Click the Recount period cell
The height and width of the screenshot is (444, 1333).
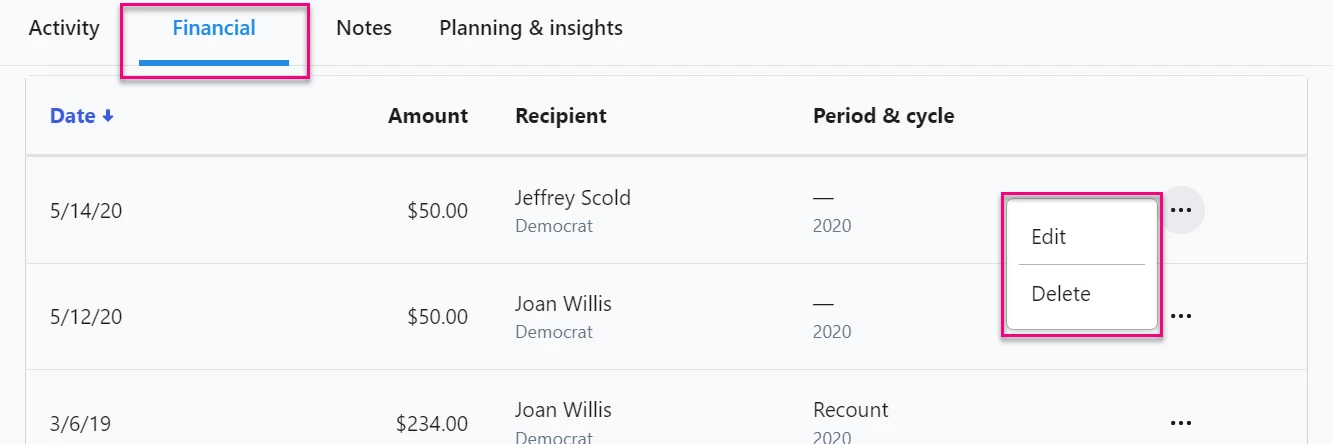(851, 410)
